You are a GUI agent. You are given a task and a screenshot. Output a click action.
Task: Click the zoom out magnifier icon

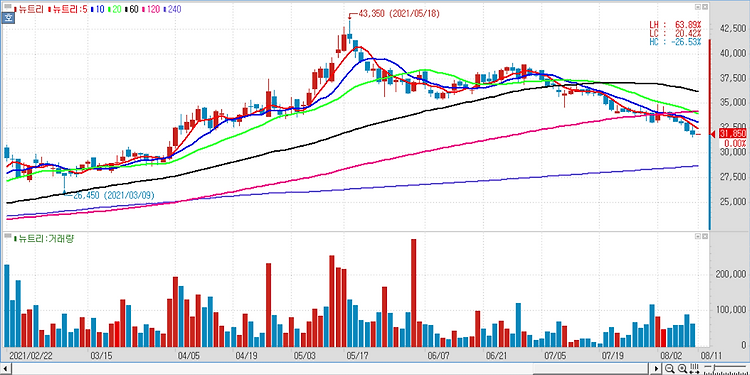pos(670,368)
